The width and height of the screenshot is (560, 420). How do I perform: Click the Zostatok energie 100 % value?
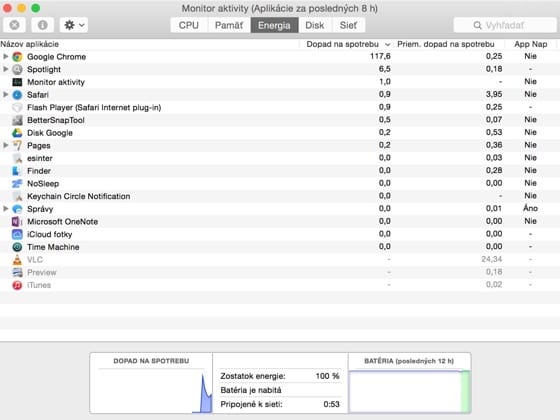click(x=327, y=376)
